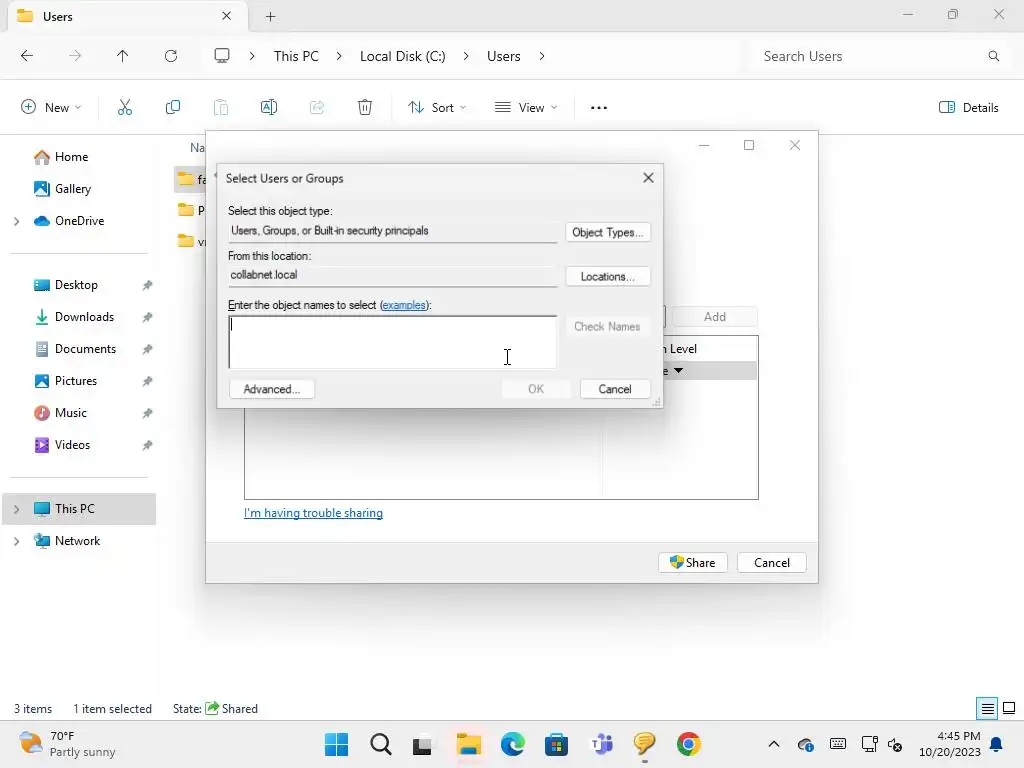Expand This PC tree node
This screenshot has height=768, width=1024.
click(x=16, y=509)
